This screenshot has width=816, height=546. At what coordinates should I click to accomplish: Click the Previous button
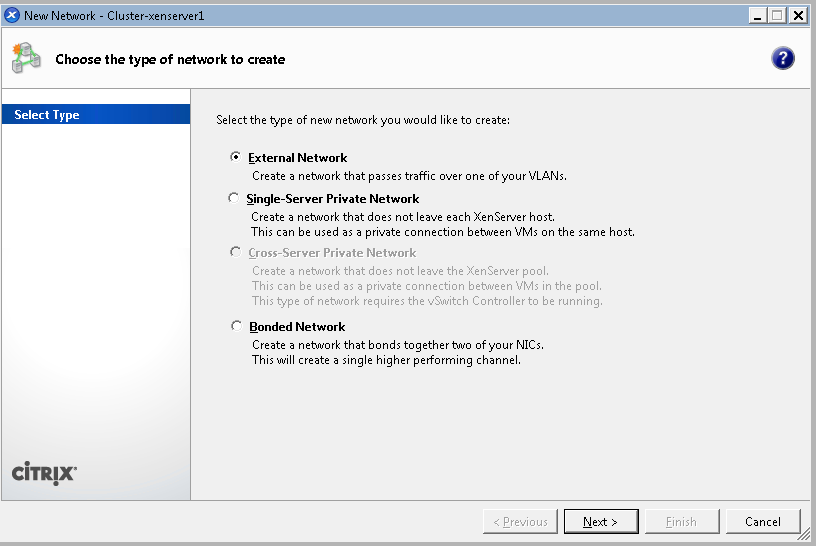[x=519, y=521]
